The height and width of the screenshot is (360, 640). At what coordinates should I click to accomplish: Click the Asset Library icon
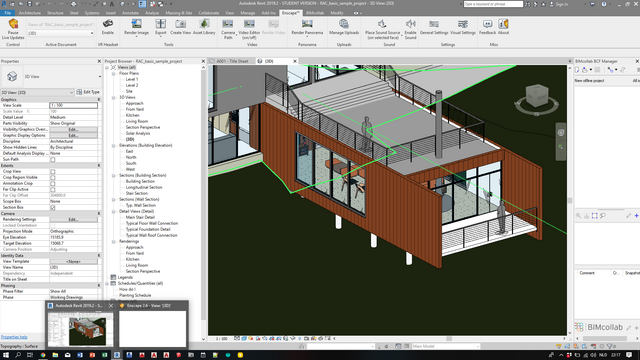tap(204, 24)
